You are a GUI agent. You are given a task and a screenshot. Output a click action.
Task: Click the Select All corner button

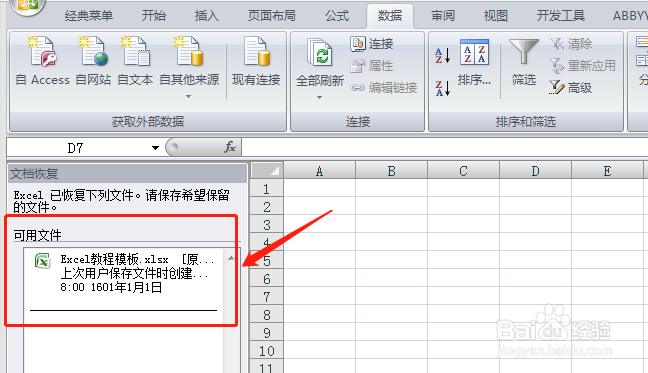click(267, 170)
